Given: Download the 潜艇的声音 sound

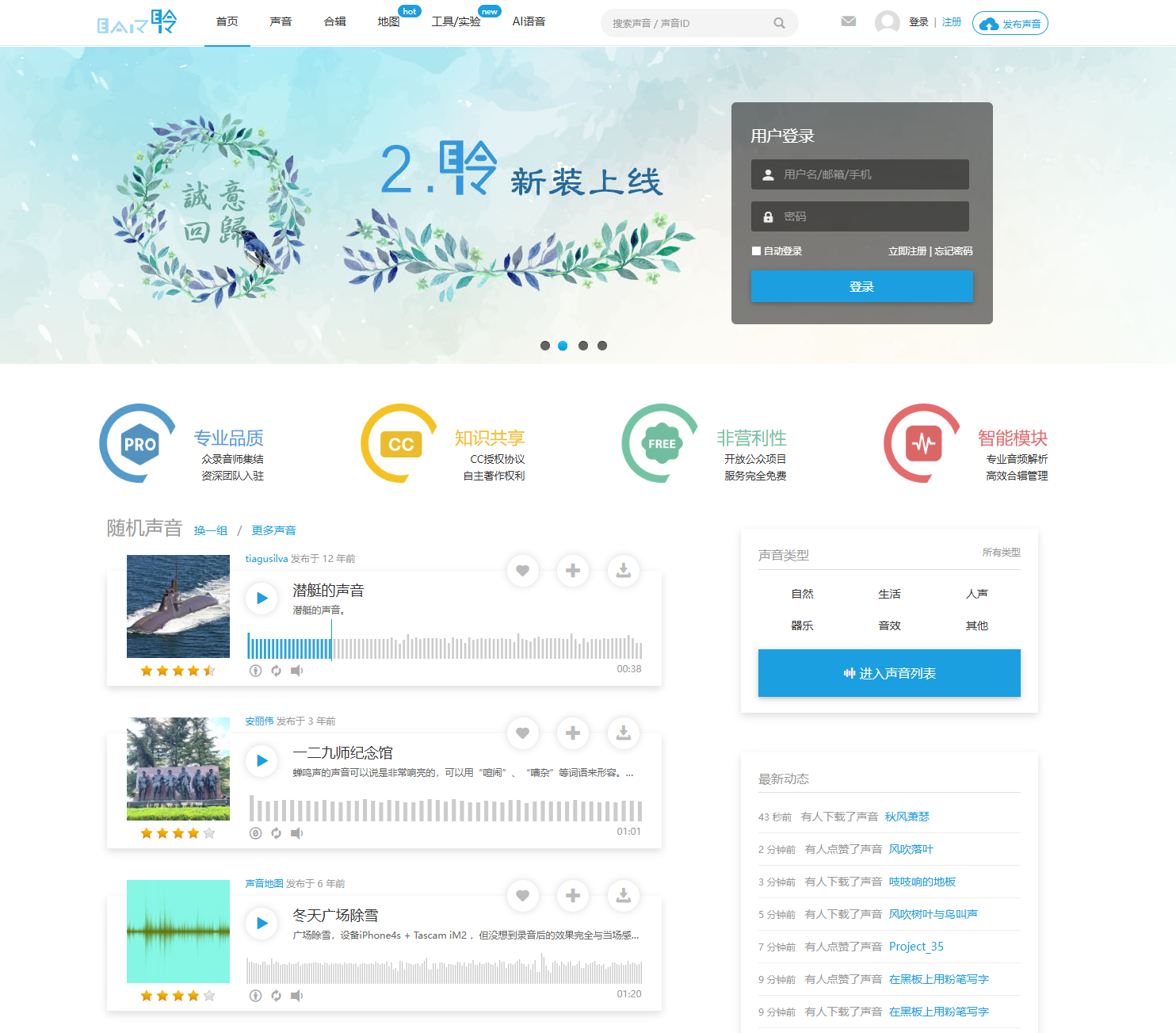Looking at the screenshot, I should pyautogui.click(x=624, y=571).
